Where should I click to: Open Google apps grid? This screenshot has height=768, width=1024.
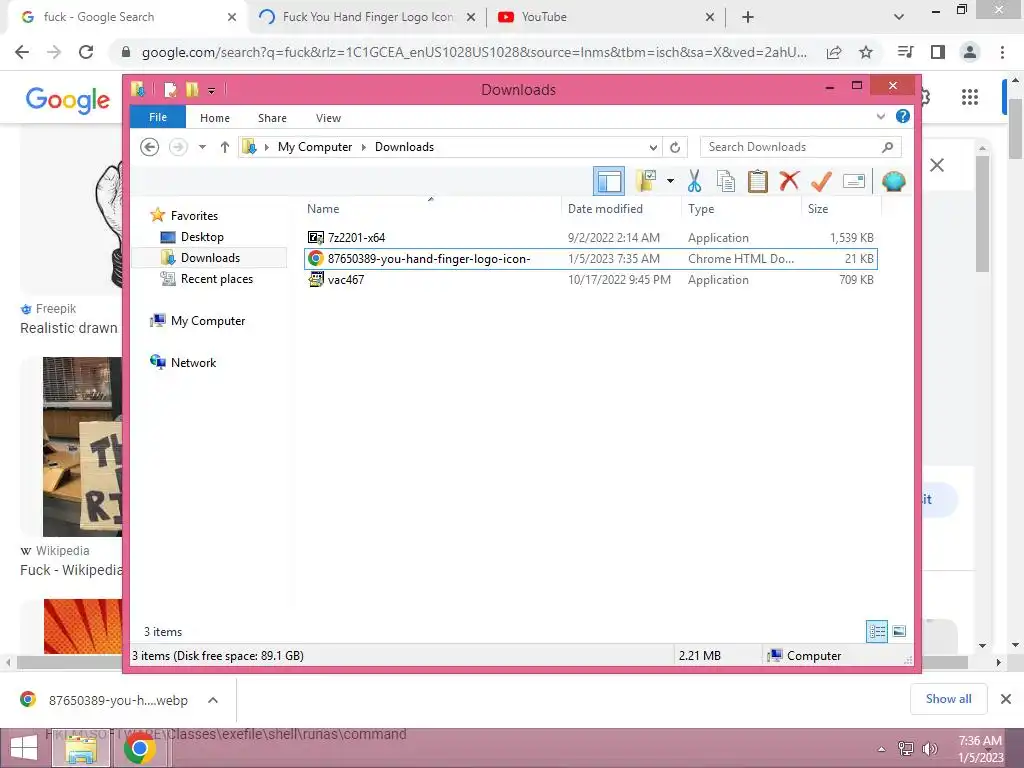point(970,97)
